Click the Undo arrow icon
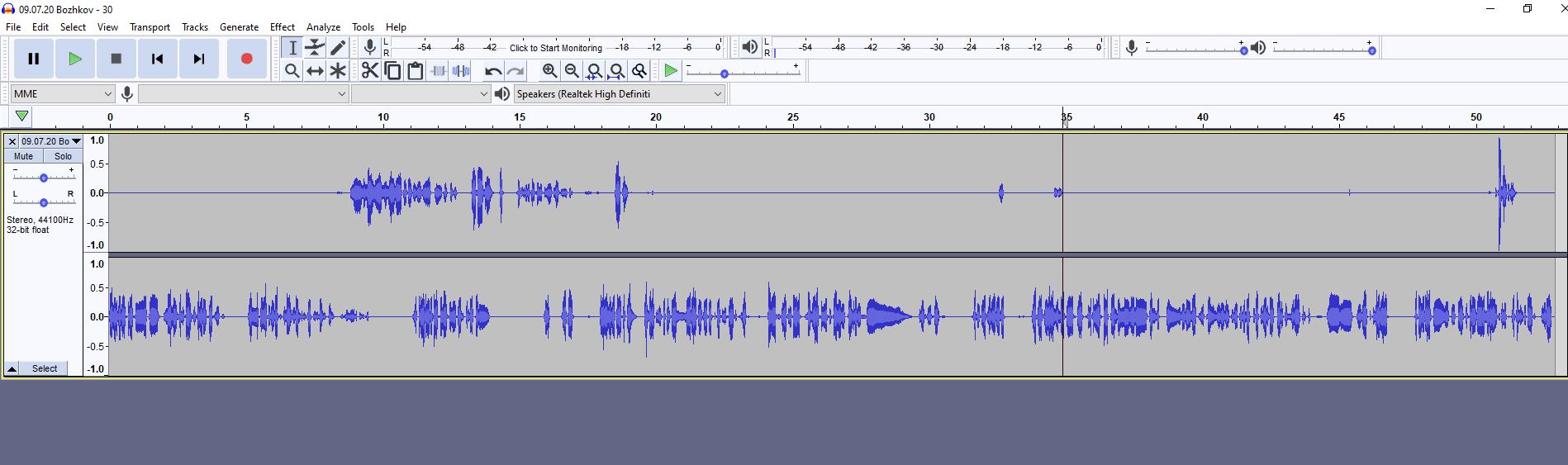This screenshot has height=465, width=1568. (x=492, y=71)
